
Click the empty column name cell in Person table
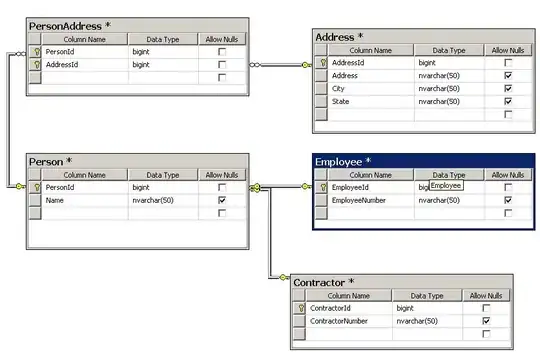point(85,213)
